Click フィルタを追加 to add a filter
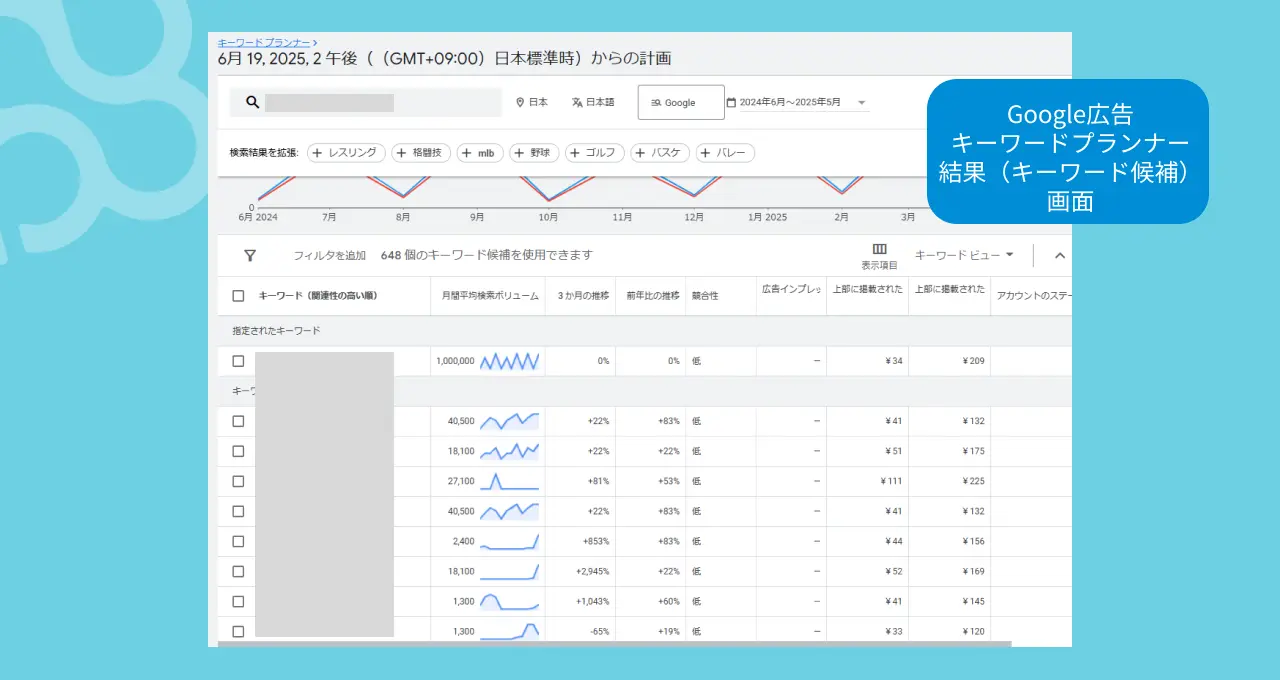The height and width of the screenshot is (680, 1280). (329, 256)
